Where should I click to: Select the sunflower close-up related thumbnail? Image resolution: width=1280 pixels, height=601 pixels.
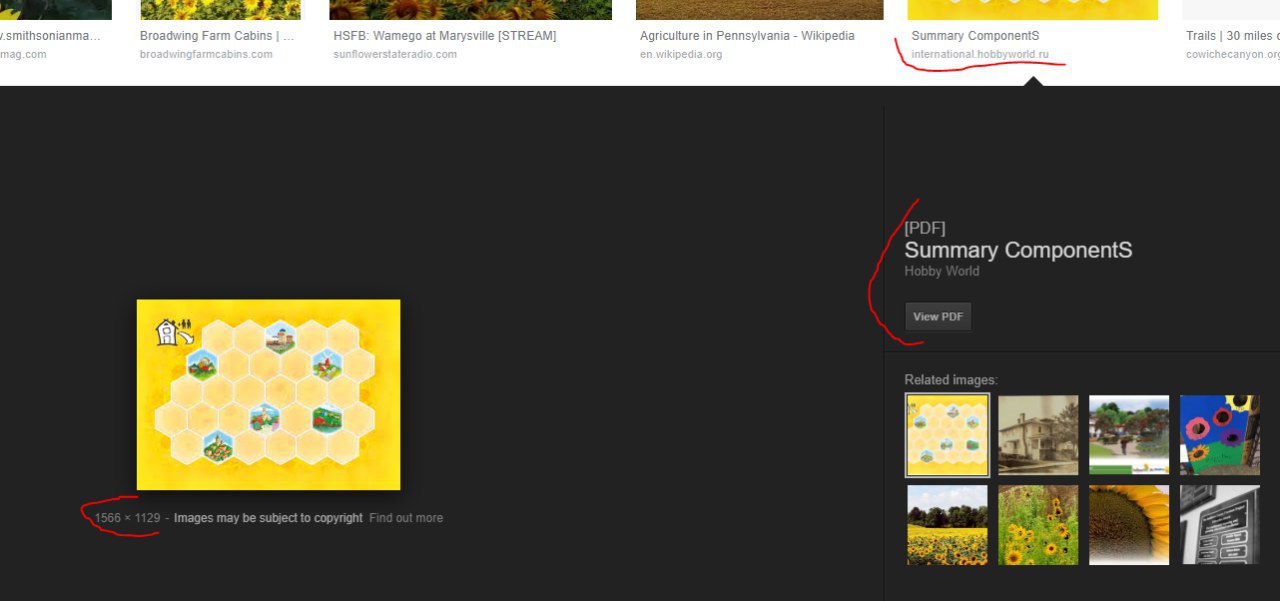pyautogui.click(x=1129, y=525)
